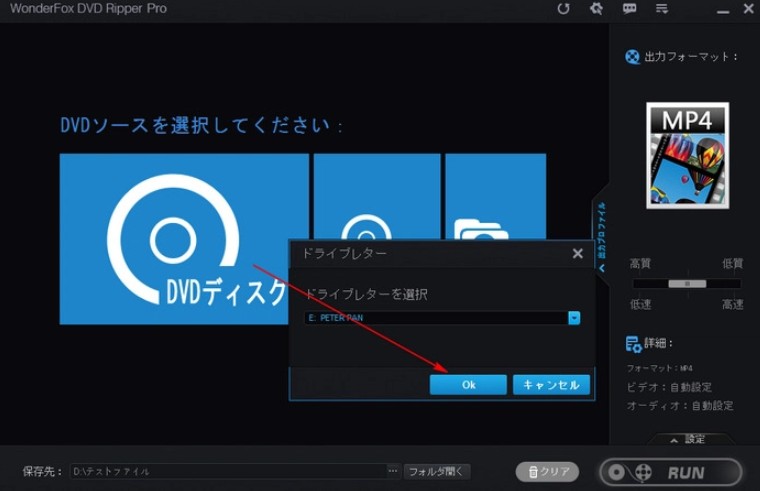This screenshot has height=491, width=760.
Task: Click the ビデオ：自動設定 text
Action: [669, 387]
